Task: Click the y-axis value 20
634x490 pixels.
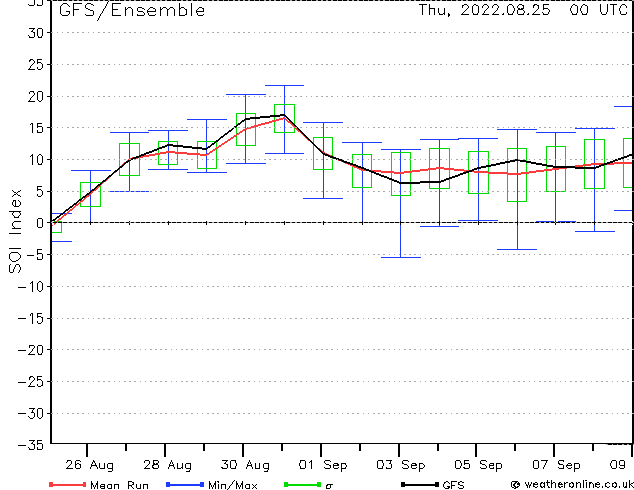Action: (x=36, y=97)
